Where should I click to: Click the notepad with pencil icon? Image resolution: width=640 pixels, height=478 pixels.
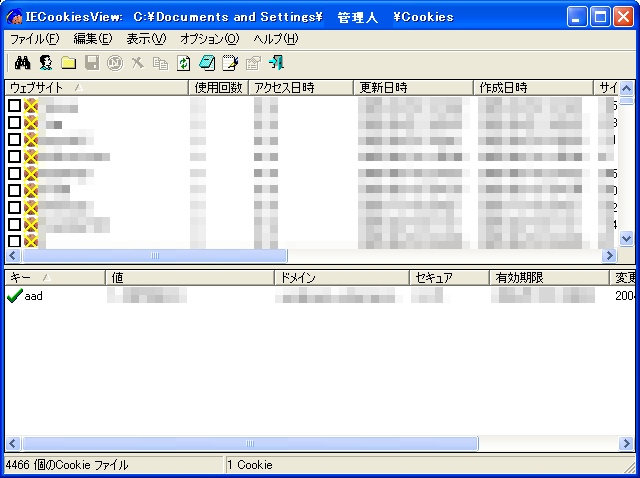230,63
